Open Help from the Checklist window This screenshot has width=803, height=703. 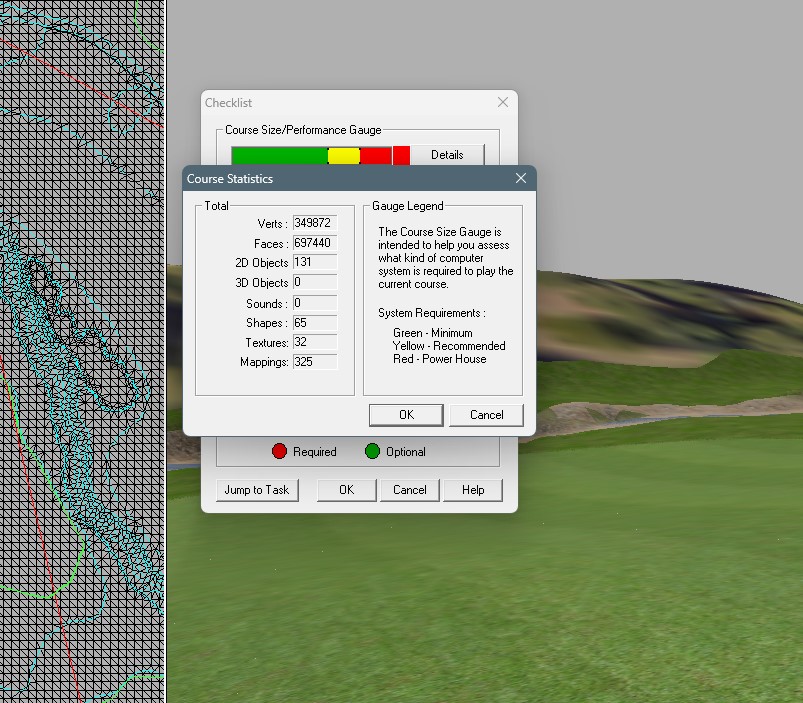(473, 490)
